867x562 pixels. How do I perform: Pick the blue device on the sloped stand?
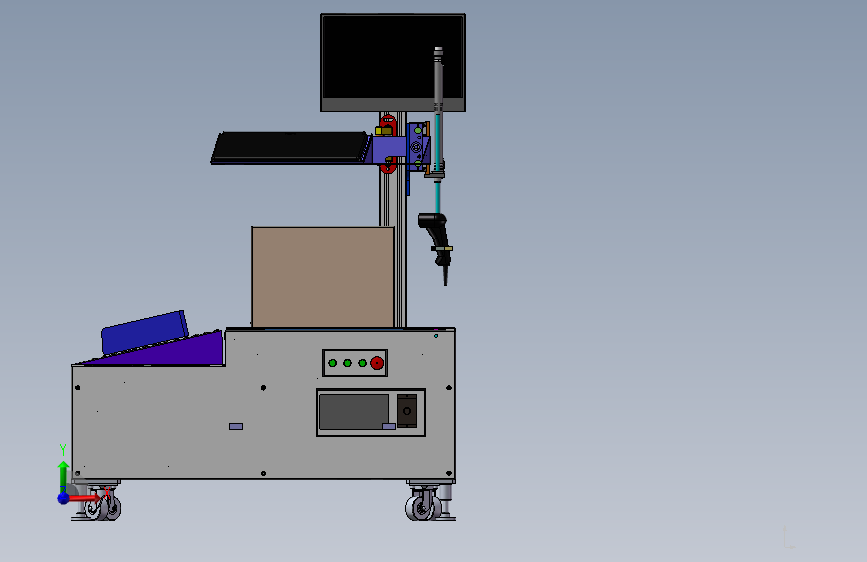[144, 331]
